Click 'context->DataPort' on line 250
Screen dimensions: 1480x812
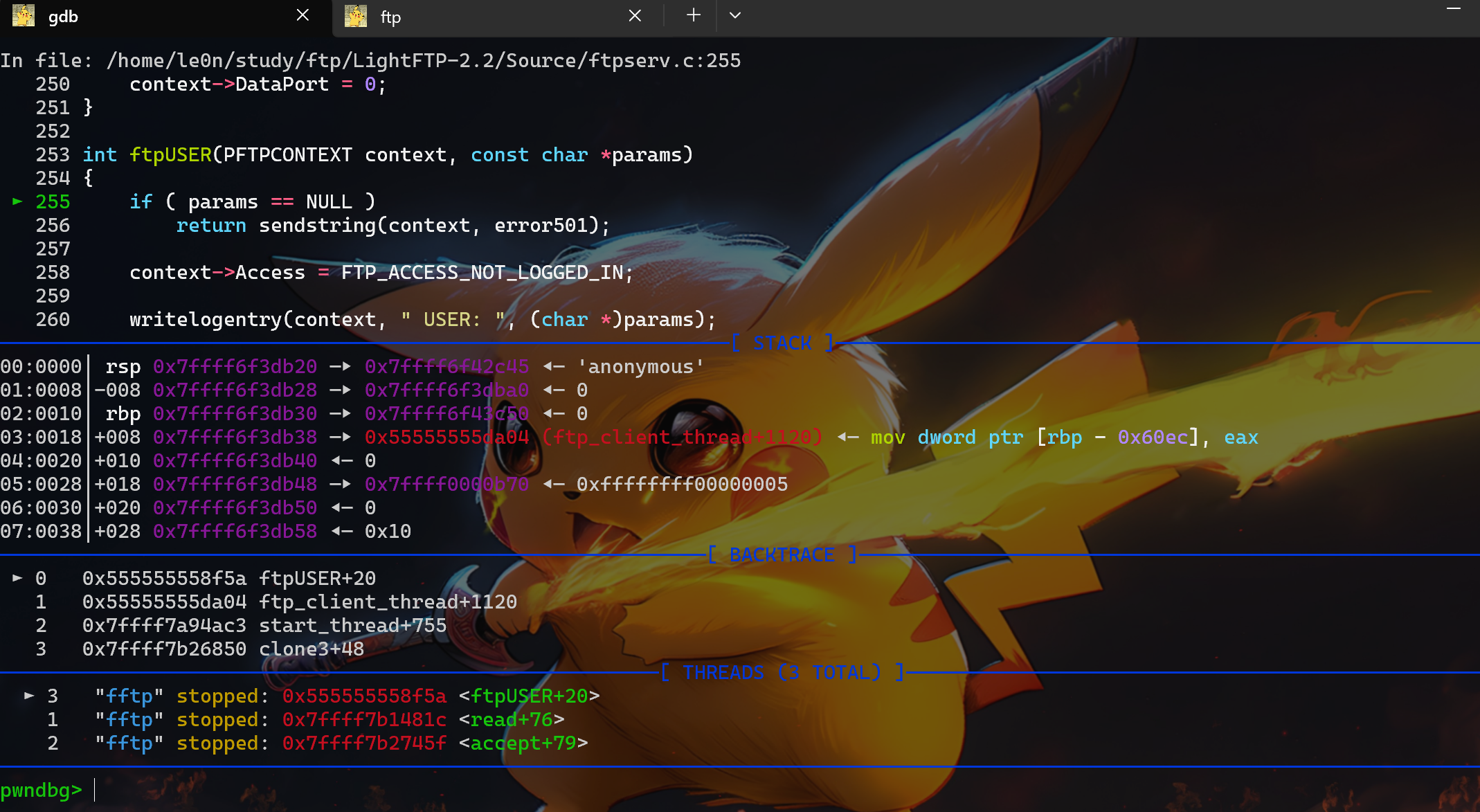229,84
